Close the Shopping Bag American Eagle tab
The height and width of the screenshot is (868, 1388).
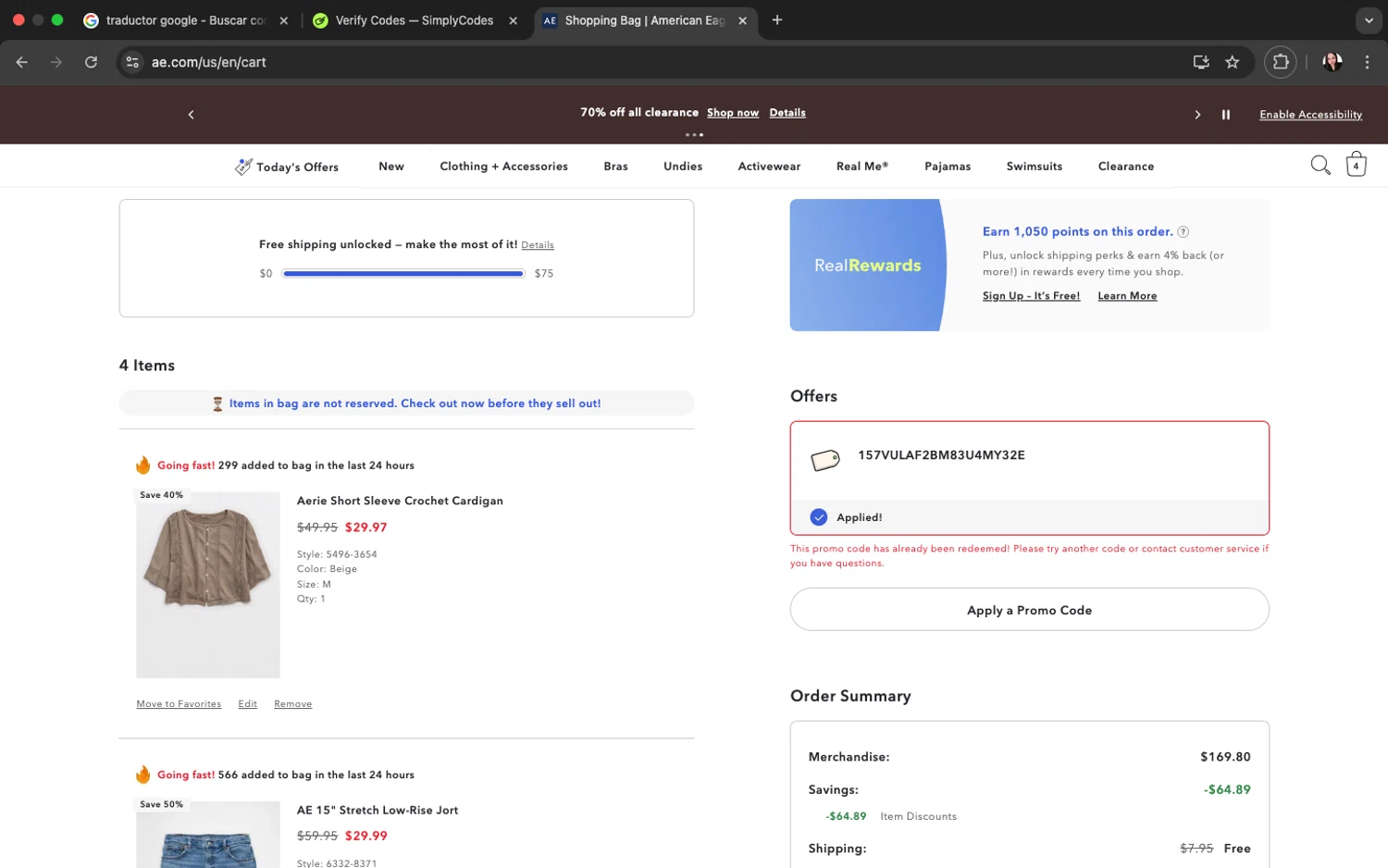(742, 20)
